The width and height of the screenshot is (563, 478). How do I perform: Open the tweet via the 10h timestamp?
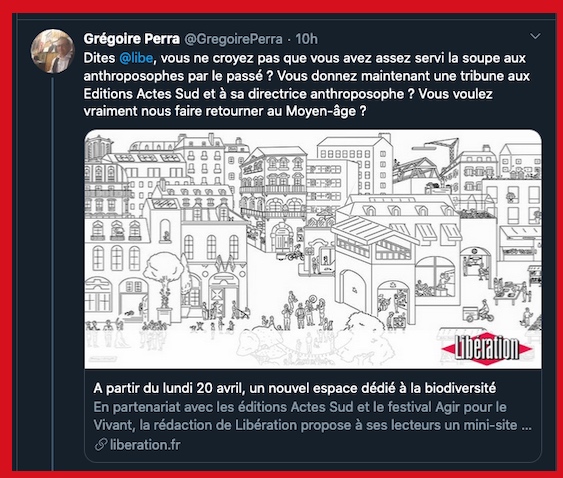(306, 39)
